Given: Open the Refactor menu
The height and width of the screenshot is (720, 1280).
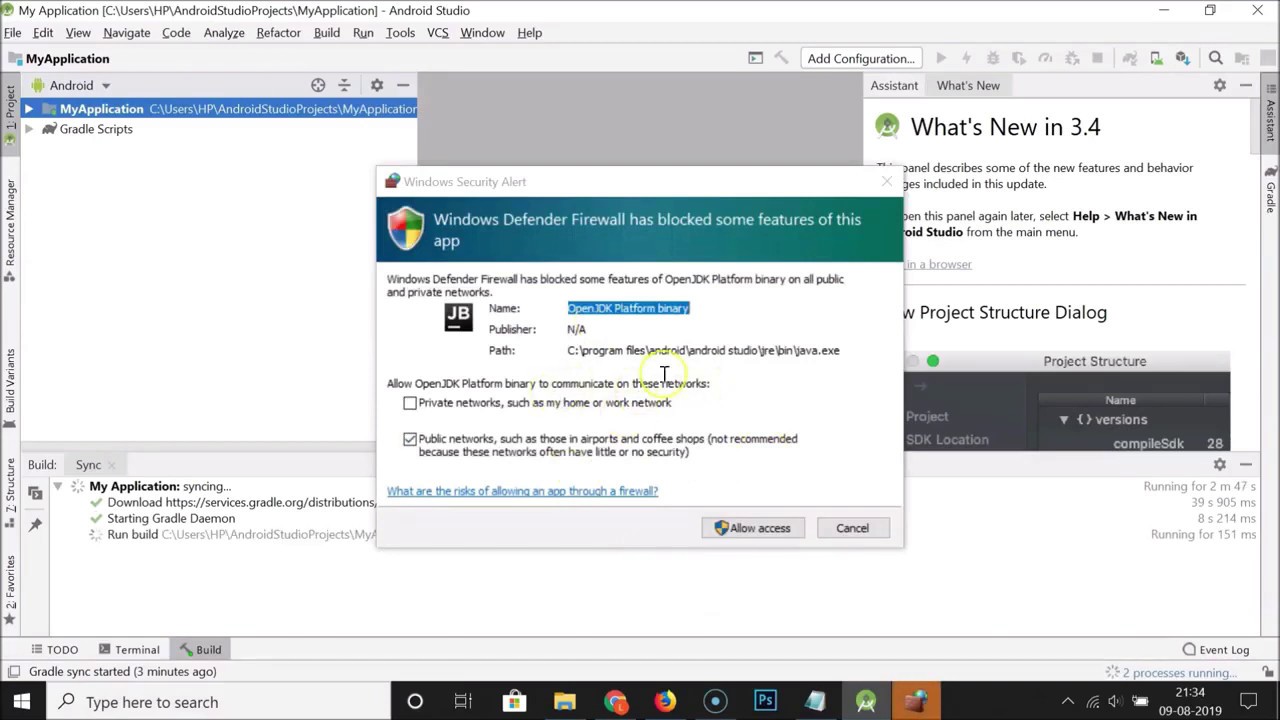Looking at the screenshot, I should tap(278, 32).
